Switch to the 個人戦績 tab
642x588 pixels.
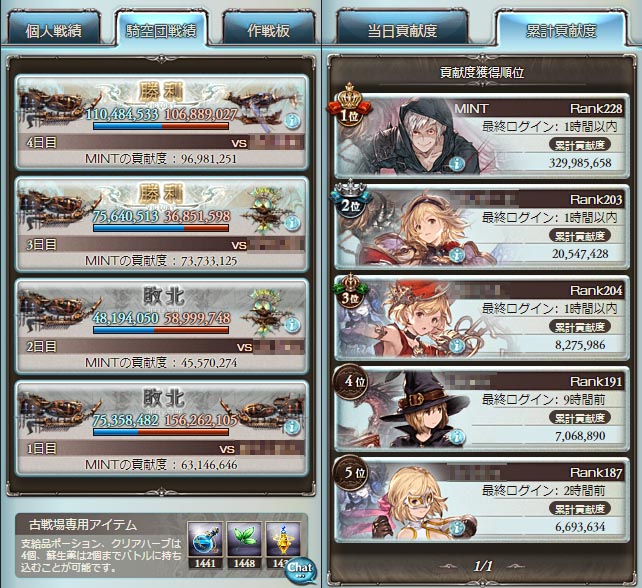click(54, 29)
